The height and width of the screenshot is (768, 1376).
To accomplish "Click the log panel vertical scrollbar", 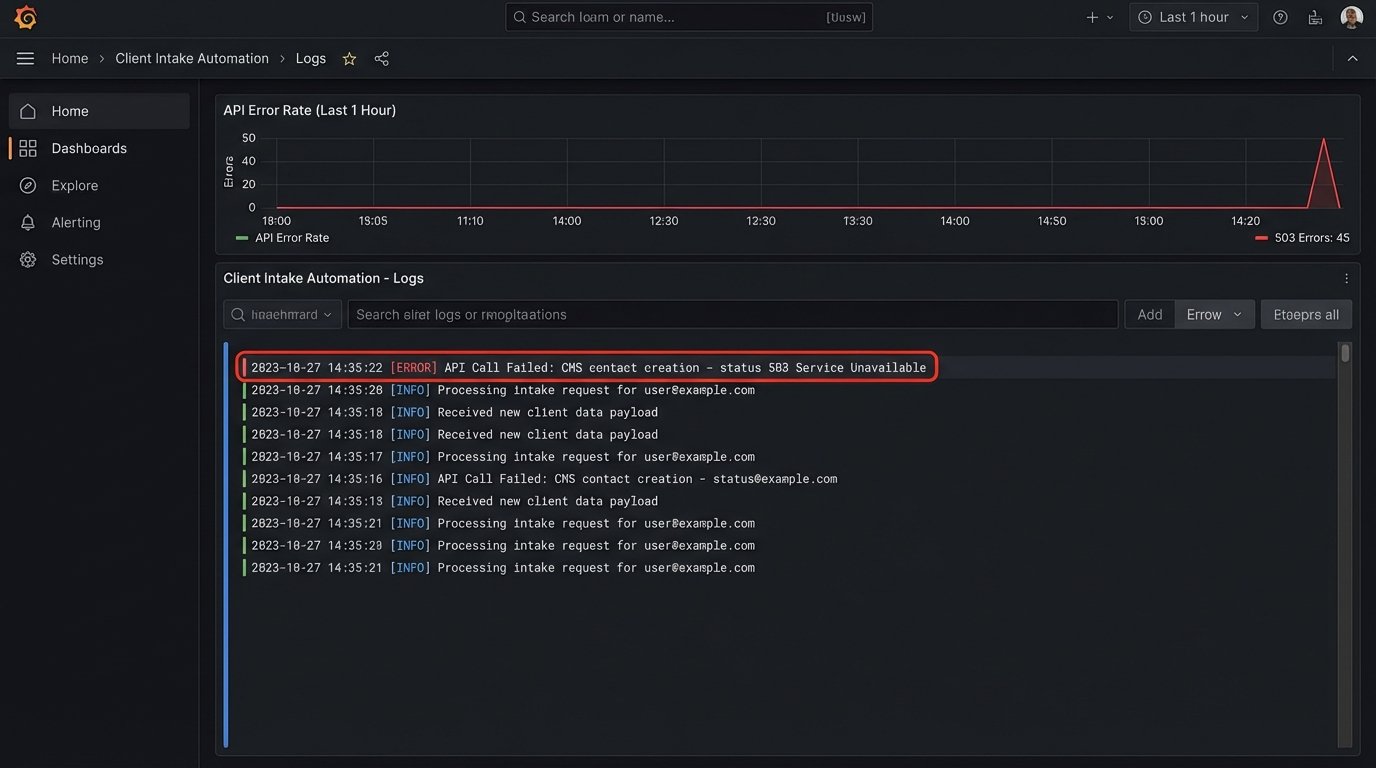I will click(x=1345, y=353).
